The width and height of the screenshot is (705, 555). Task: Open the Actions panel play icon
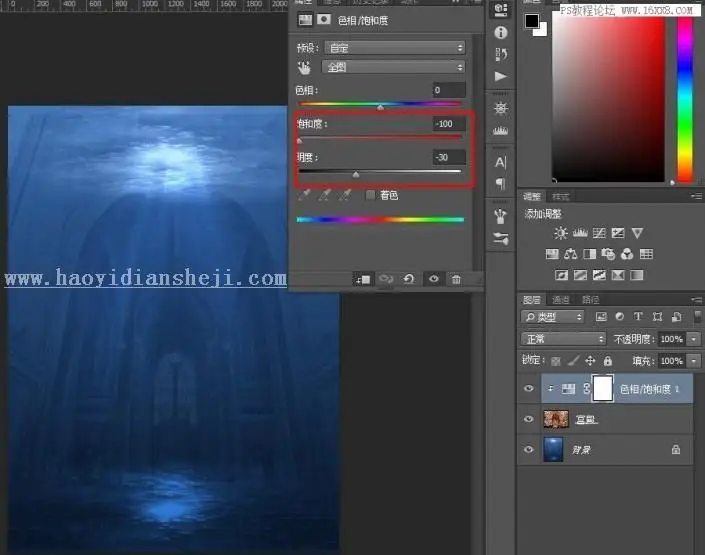[500, 76]
